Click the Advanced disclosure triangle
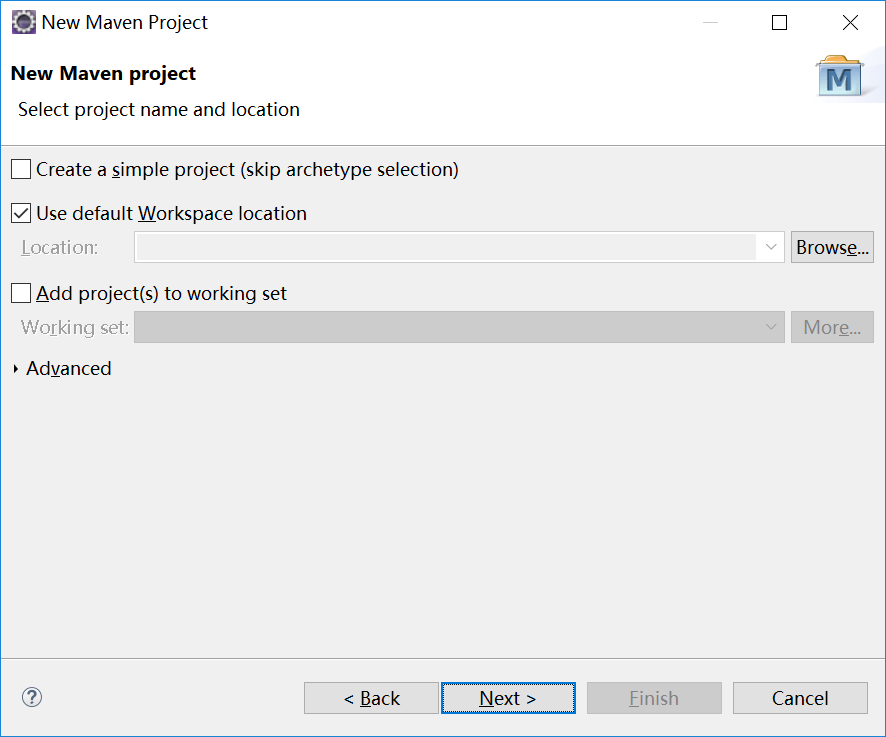Image resolution: width=886 pixels, height=737 pixels. pyautogui.click(x=15, y=369)
